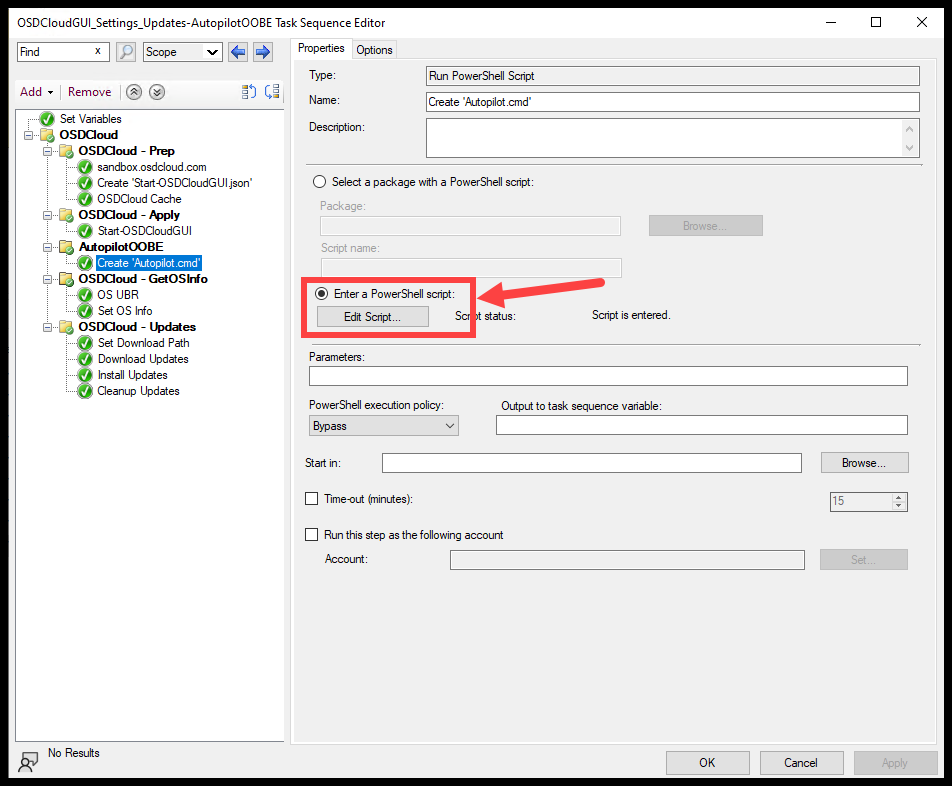This screenshot has height=786, width=952.
Task: Check 'Run this step as the following account'
Action: click(312, 534)
